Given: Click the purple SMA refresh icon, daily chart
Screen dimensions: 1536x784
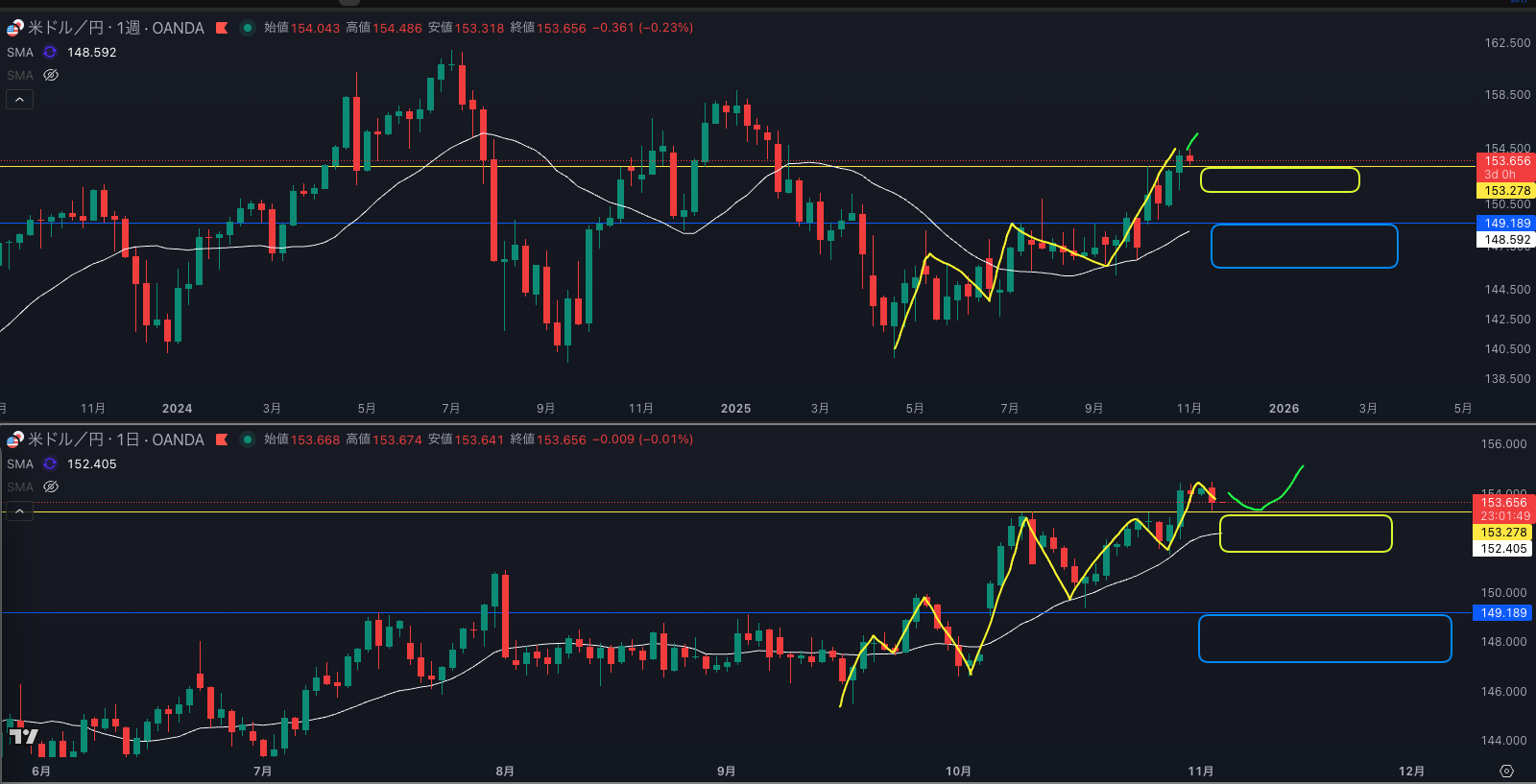Looking at the screenshot, I should pos(50,464).
